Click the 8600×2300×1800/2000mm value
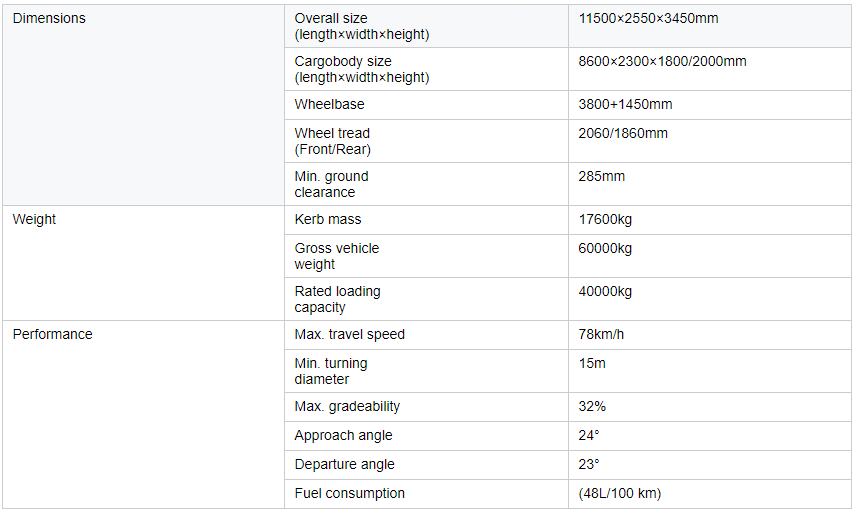The width and height of the screenshot is (857, 514). tap(662, 61)
